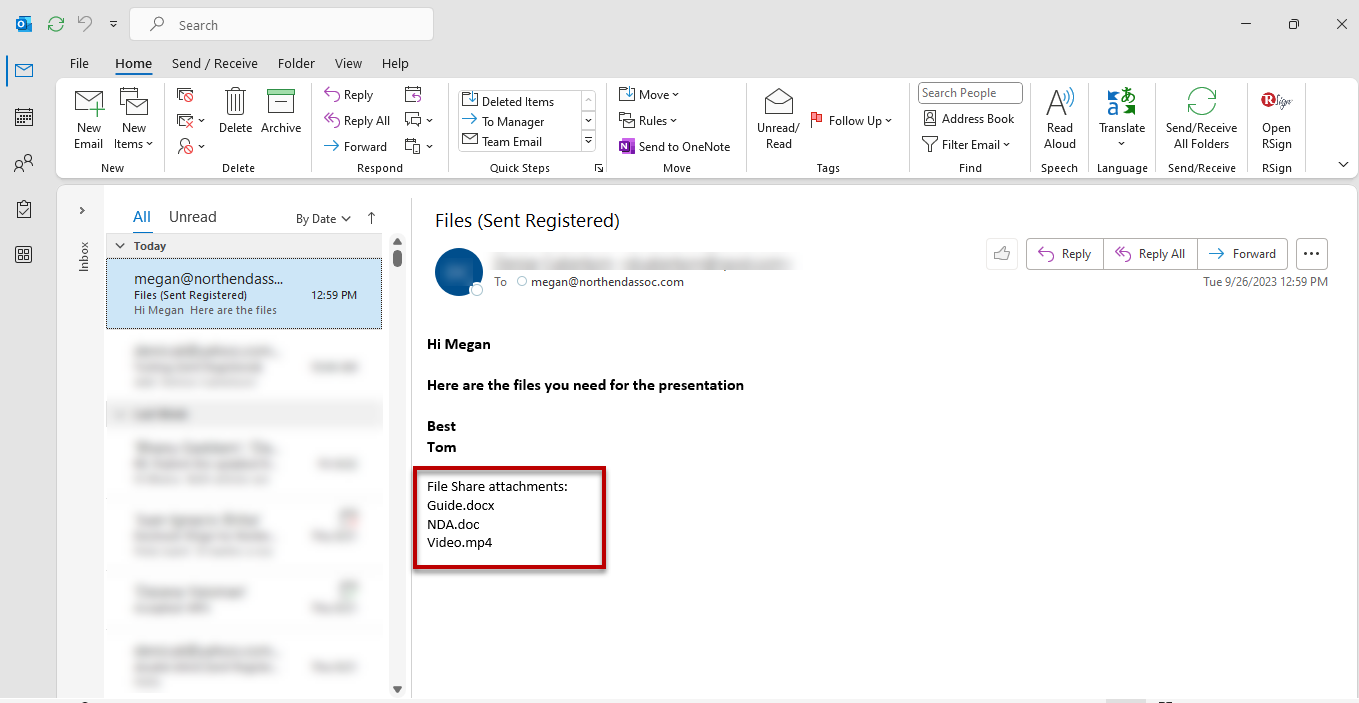Image resolution: width=1359 pixels, height=703 pixels.
Task: Click Forward in the ribbon
Action: point(355,146)
